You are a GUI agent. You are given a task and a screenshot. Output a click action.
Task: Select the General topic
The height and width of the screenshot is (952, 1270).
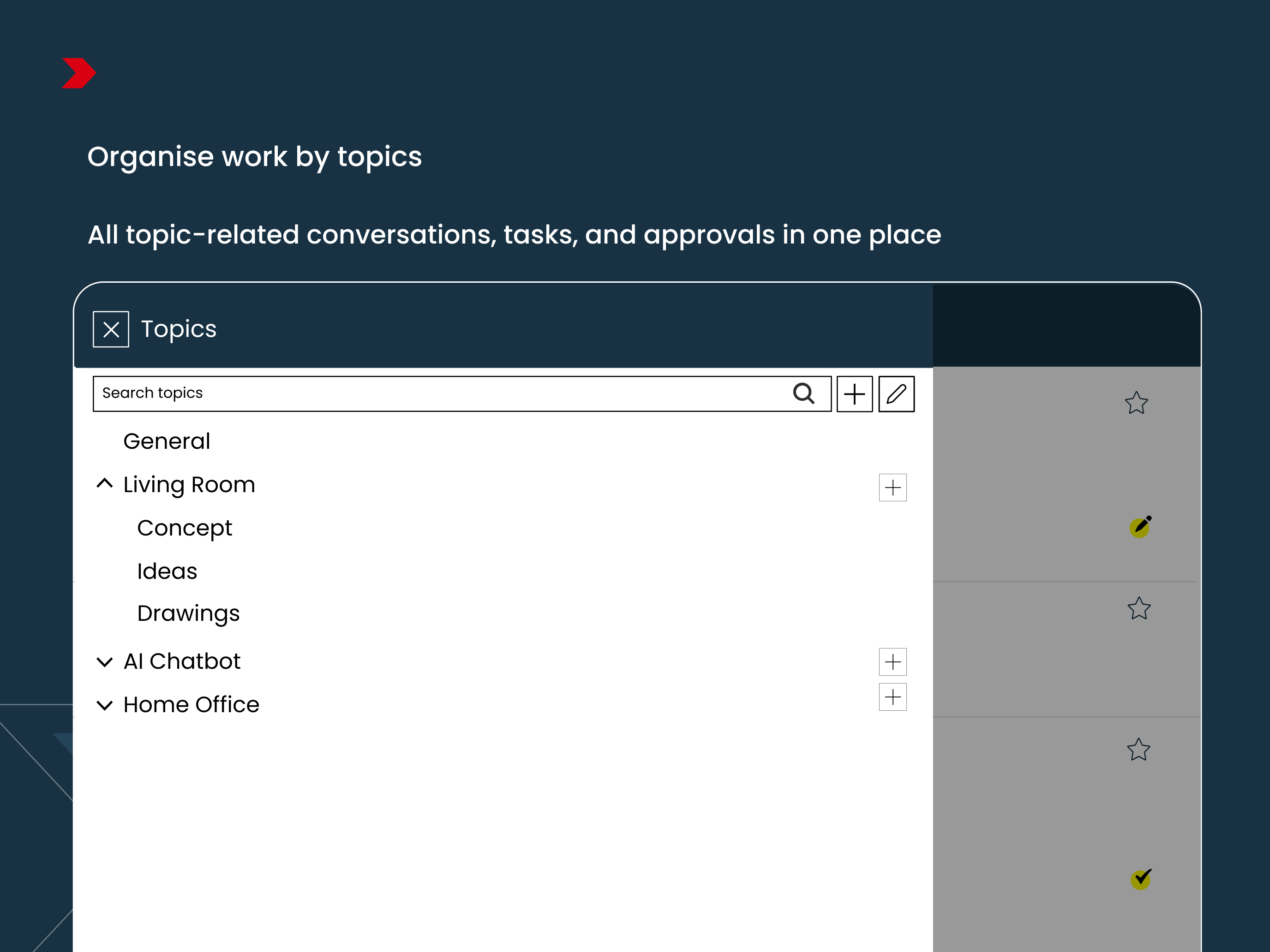coord(167,441)
